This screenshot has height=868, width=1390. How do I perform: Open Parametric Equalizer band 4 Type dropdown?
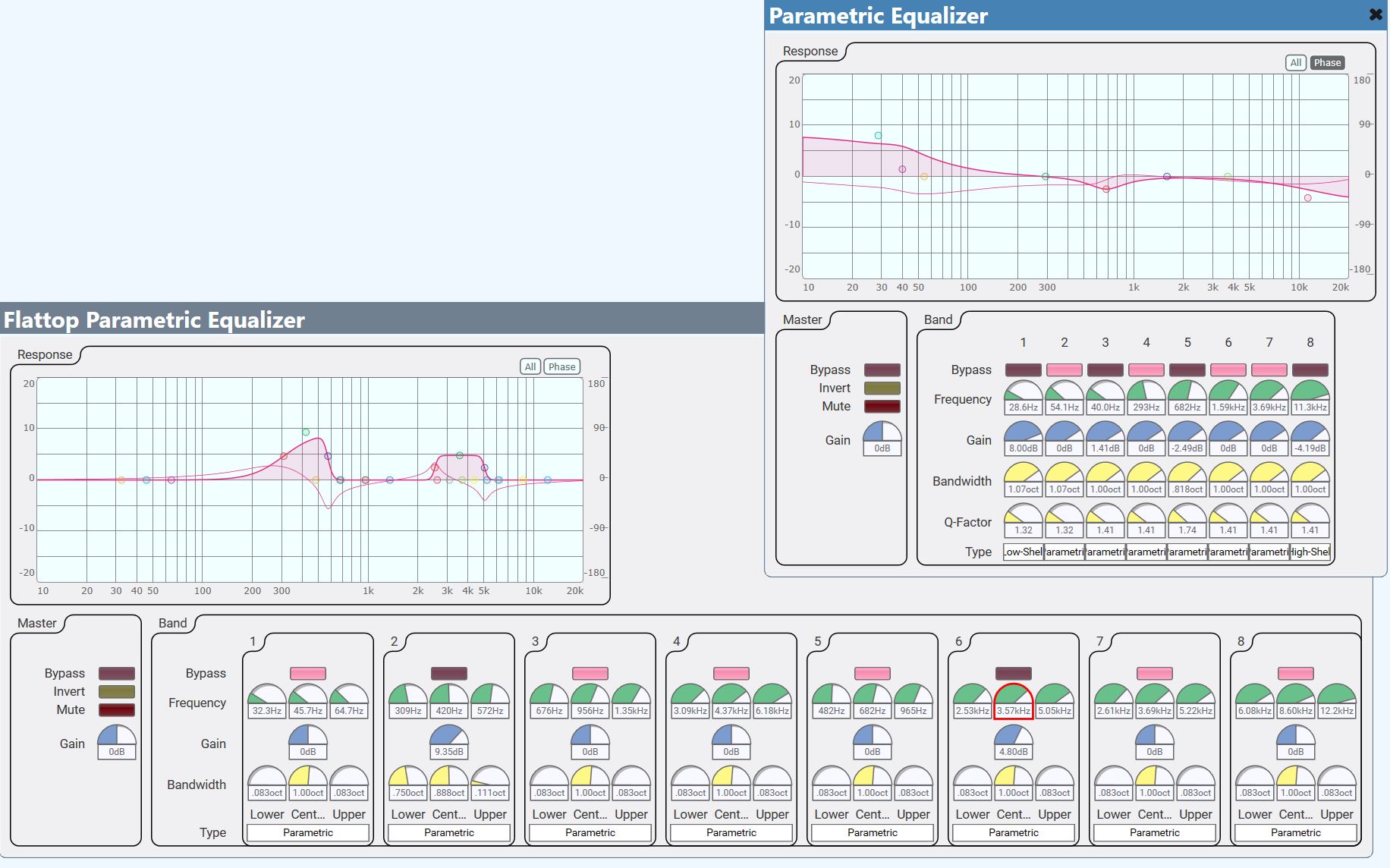(1146, 552)
